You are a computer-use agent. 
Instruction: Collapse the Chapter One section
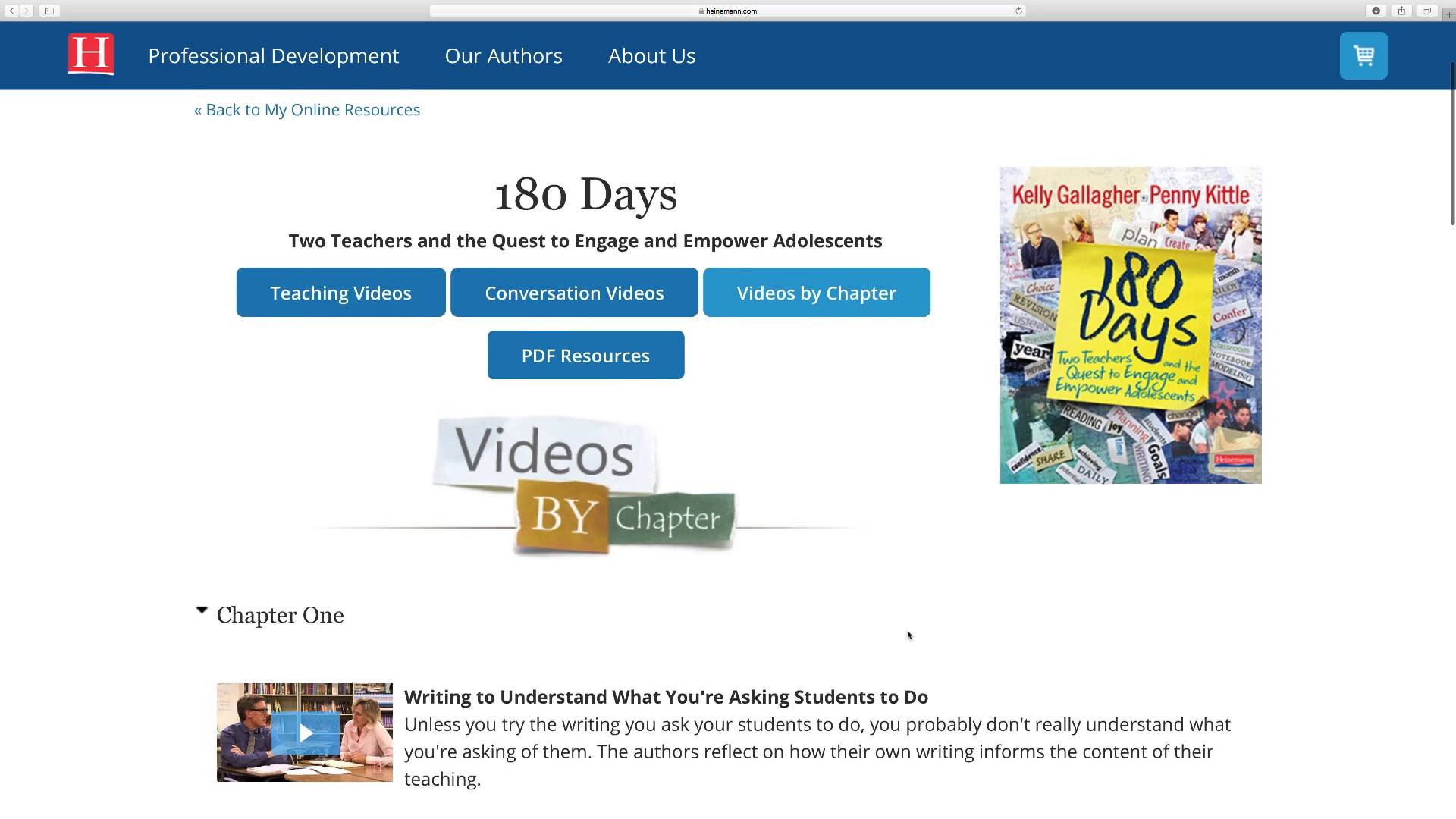click(202, 610)
